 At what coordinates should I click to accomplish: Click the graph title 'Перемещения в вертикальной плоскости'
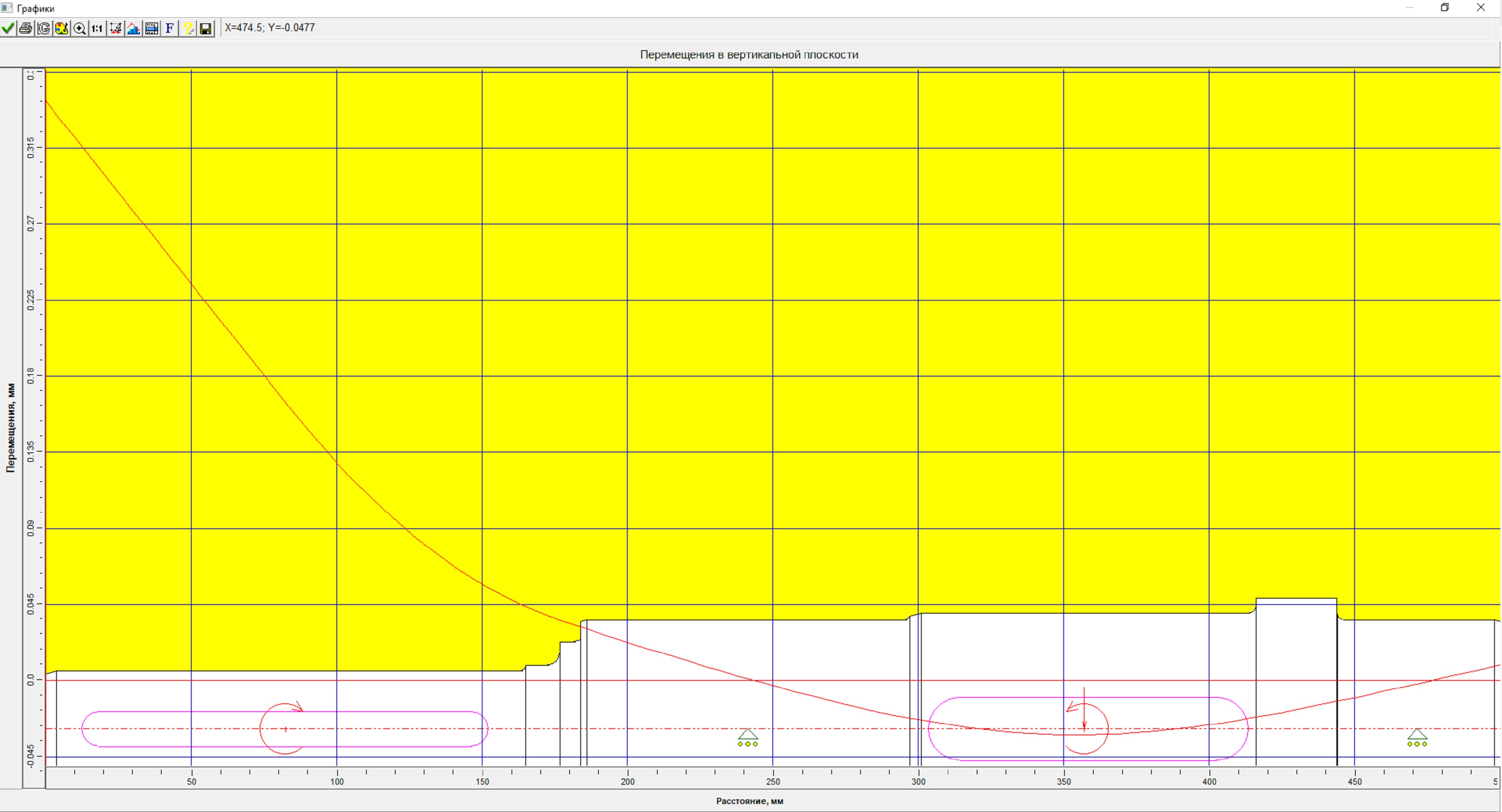[749, 55]
